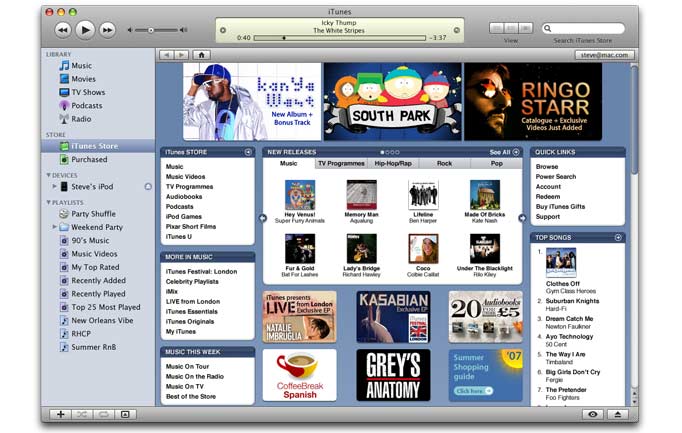Screen dimensions: 682x433
Task: Toggle shuffle in the bottom bar
Action: (x=82, y=415)
